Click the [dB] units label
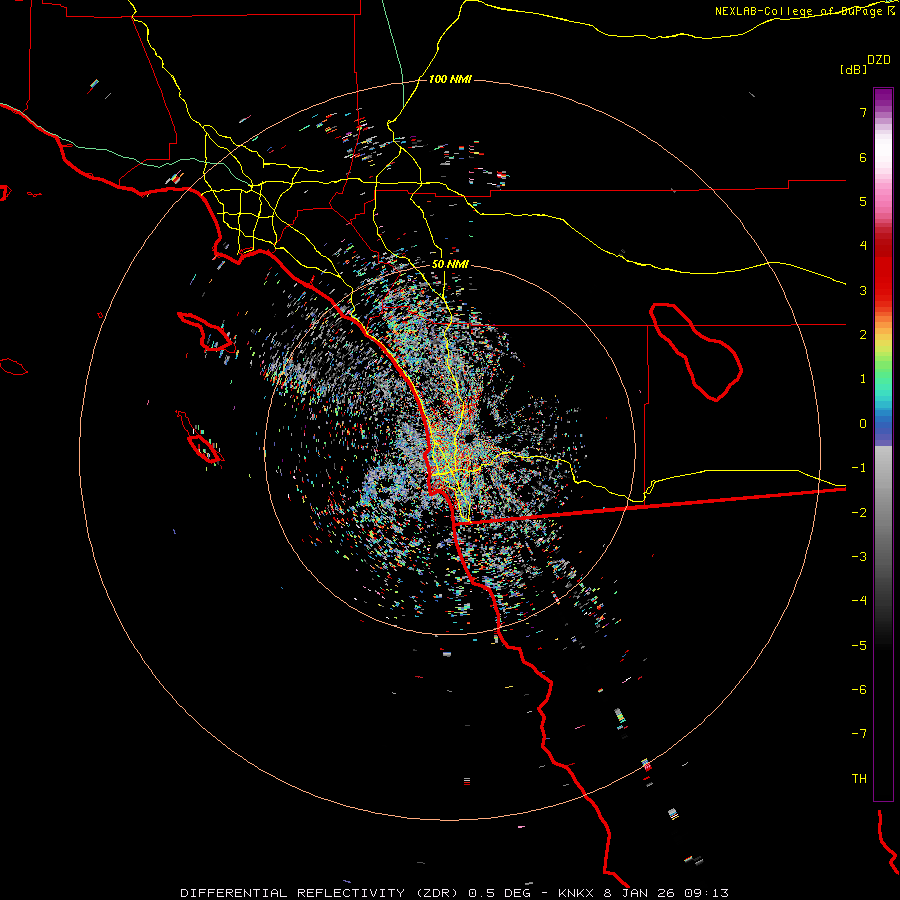The height and width of the screenshot is (900, 900). [x=853, y=69]
